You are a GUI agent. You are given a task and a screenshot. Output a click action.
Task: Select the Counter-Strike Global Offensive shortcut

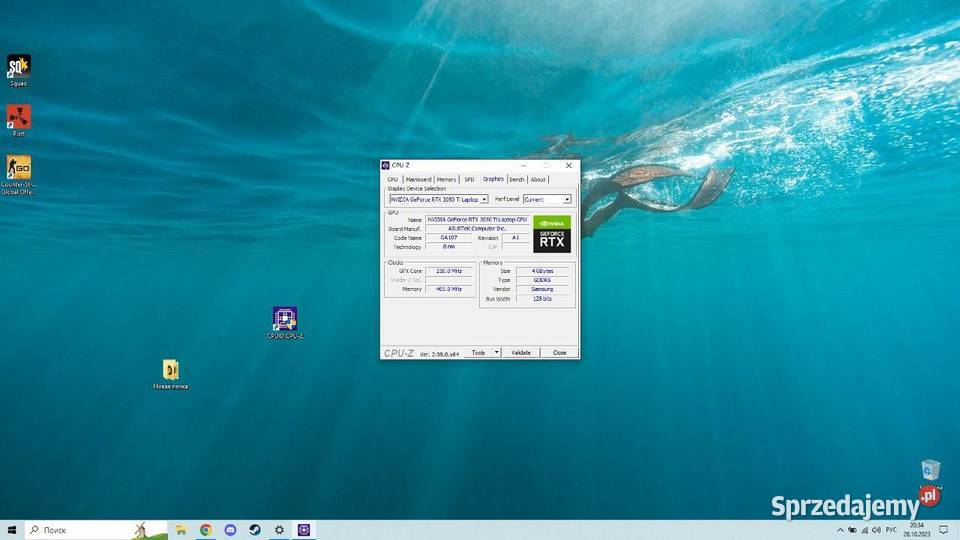[x=18, y=175]
